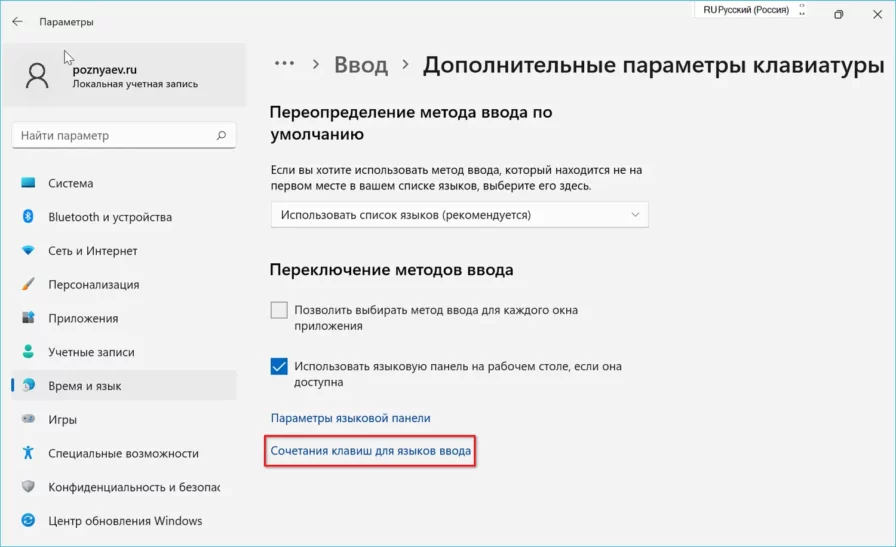
Task: Click the Игры gamepad icon
Action: pyautogui.click(x=28, y=419)
